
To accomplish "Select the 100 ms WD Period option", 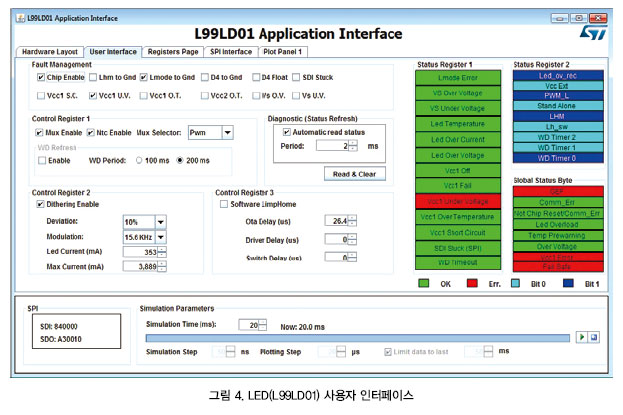I will [139, 160].
